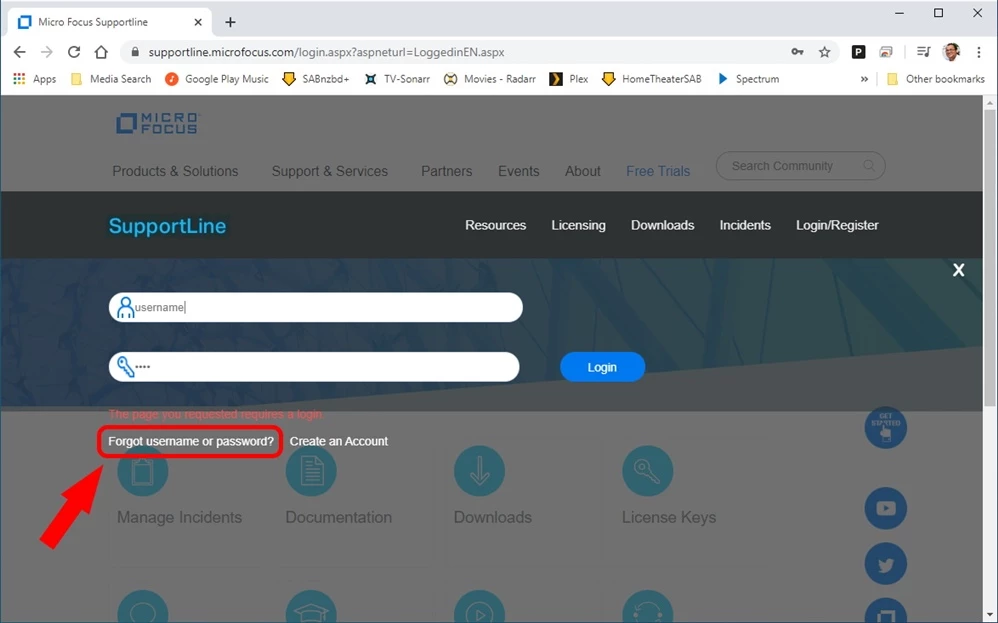Image resolution: width=998 pixels, height=623 pixels.
Task: Click the License Keys tile icon
Action: (647, 471)
